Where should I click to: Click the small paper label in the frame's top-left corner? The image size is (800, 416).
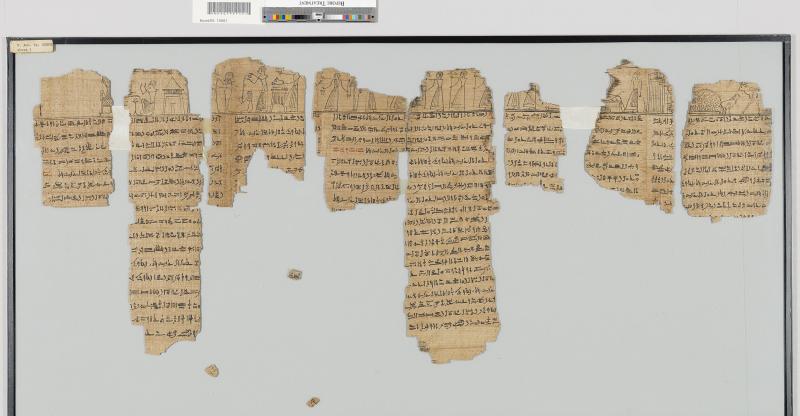(32, 46)
